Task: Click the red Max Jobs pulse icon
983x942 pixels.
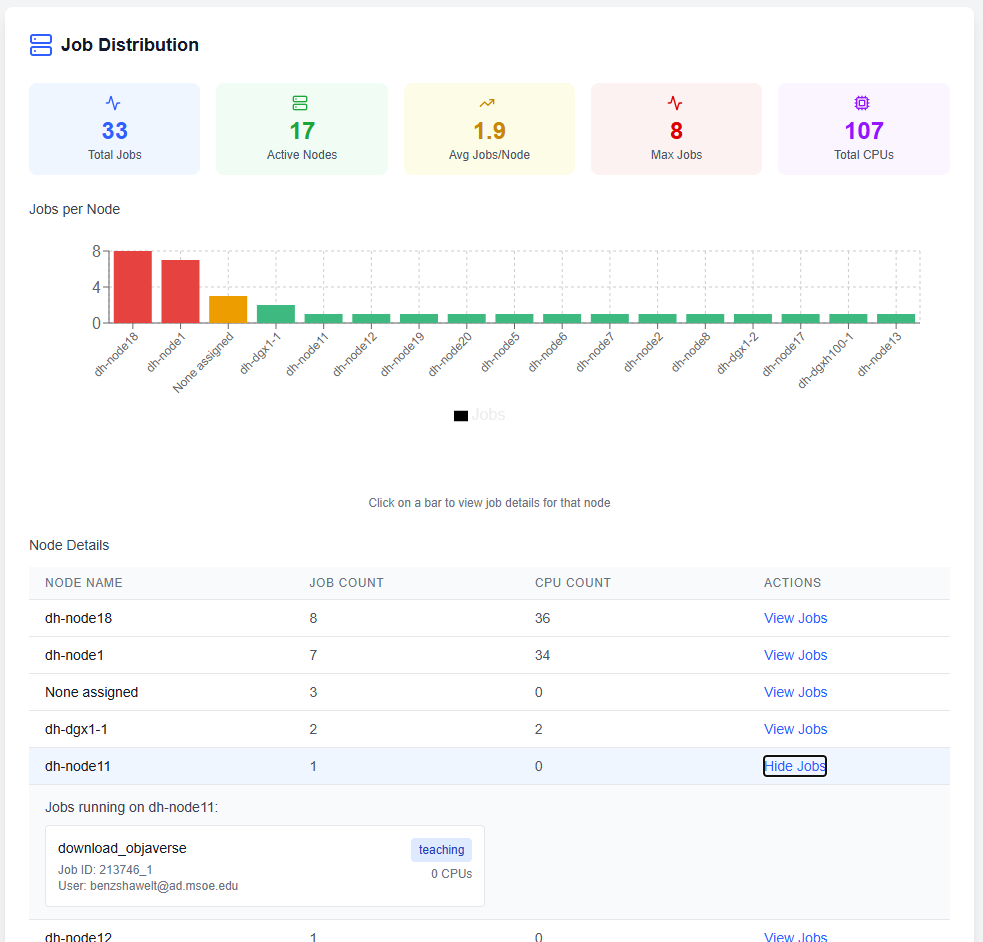Action: click(x=676, y=103)
